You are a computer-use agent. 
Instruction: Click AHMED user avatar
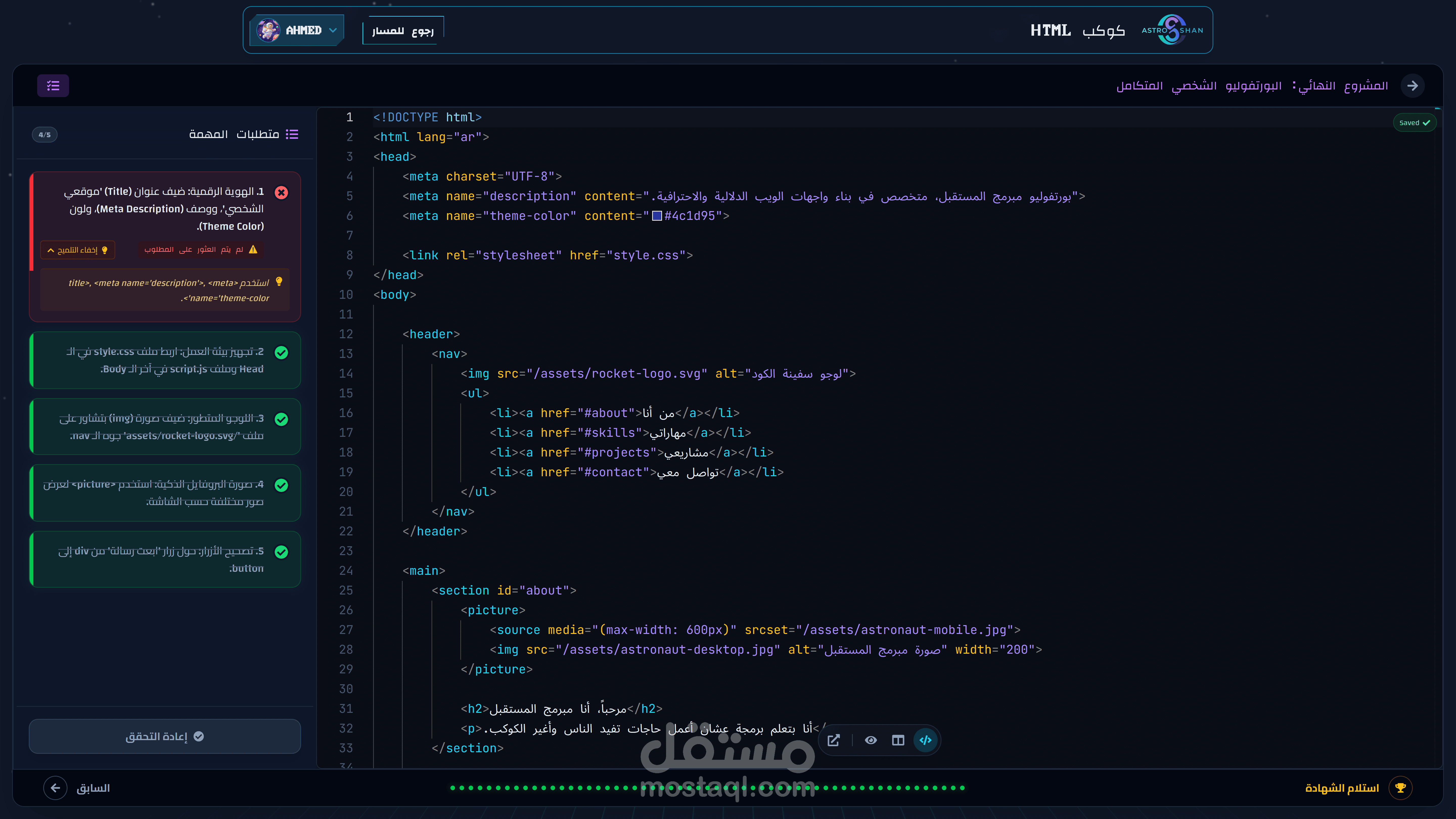268,30
